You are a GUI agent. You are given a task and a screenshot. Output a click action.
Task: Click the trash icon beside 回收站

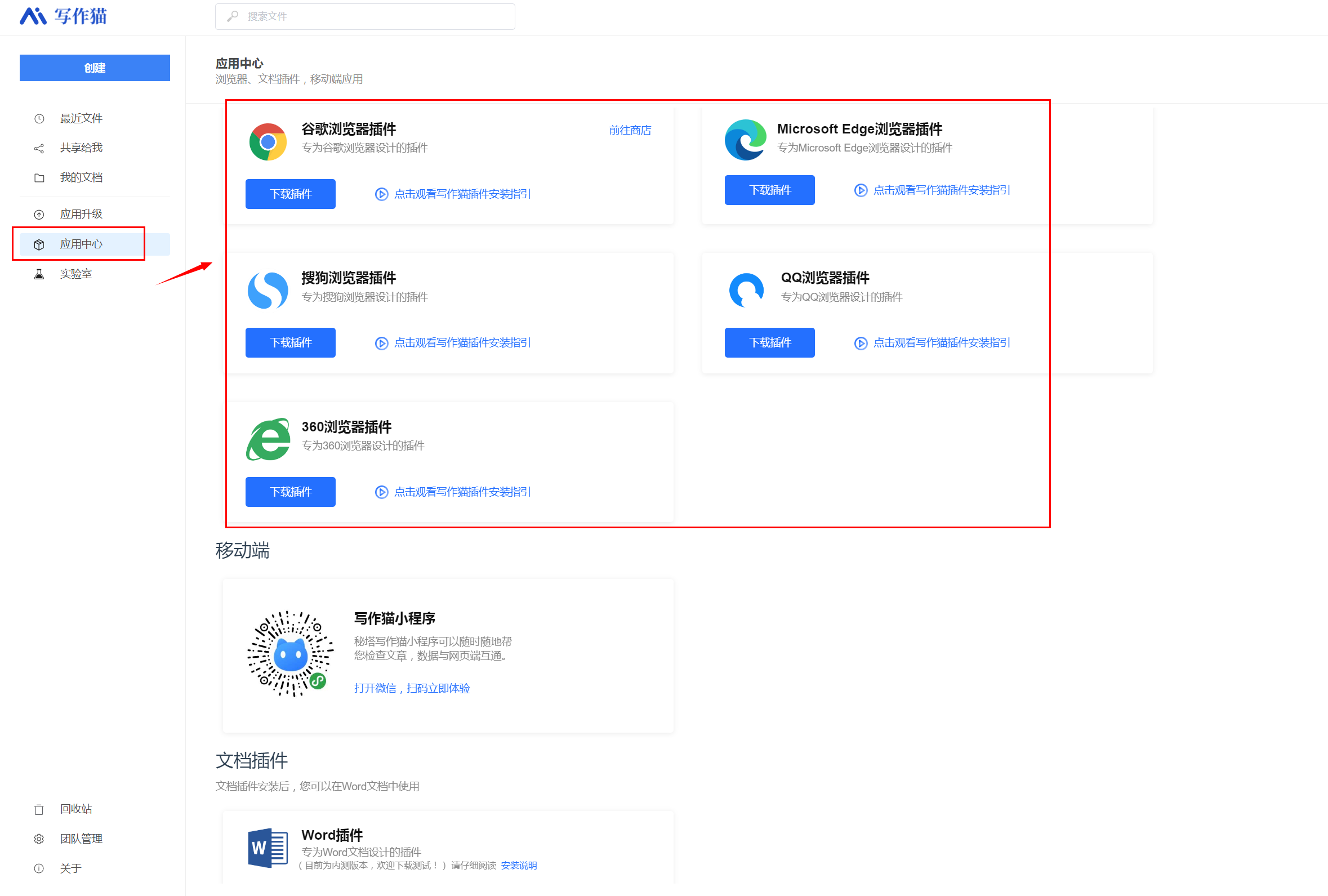pyautogui.click(x=39, y=810)
